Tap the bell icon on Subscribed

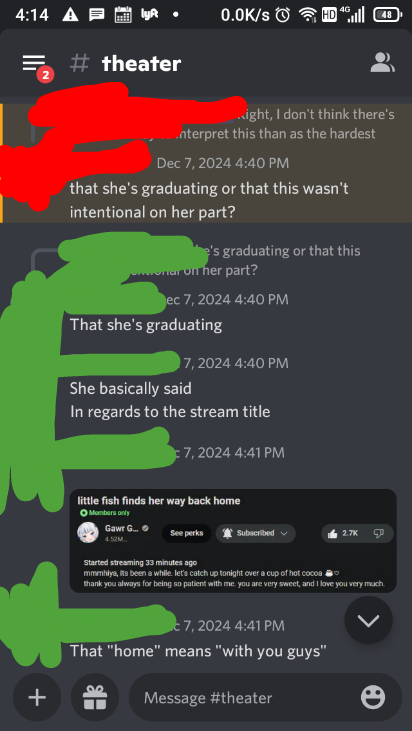[x=227, y=533]
